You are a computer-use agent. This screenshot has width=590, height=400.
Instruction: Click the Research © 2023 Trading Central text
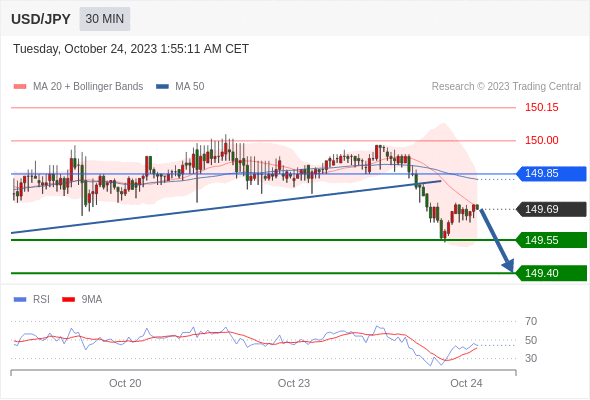506,87
